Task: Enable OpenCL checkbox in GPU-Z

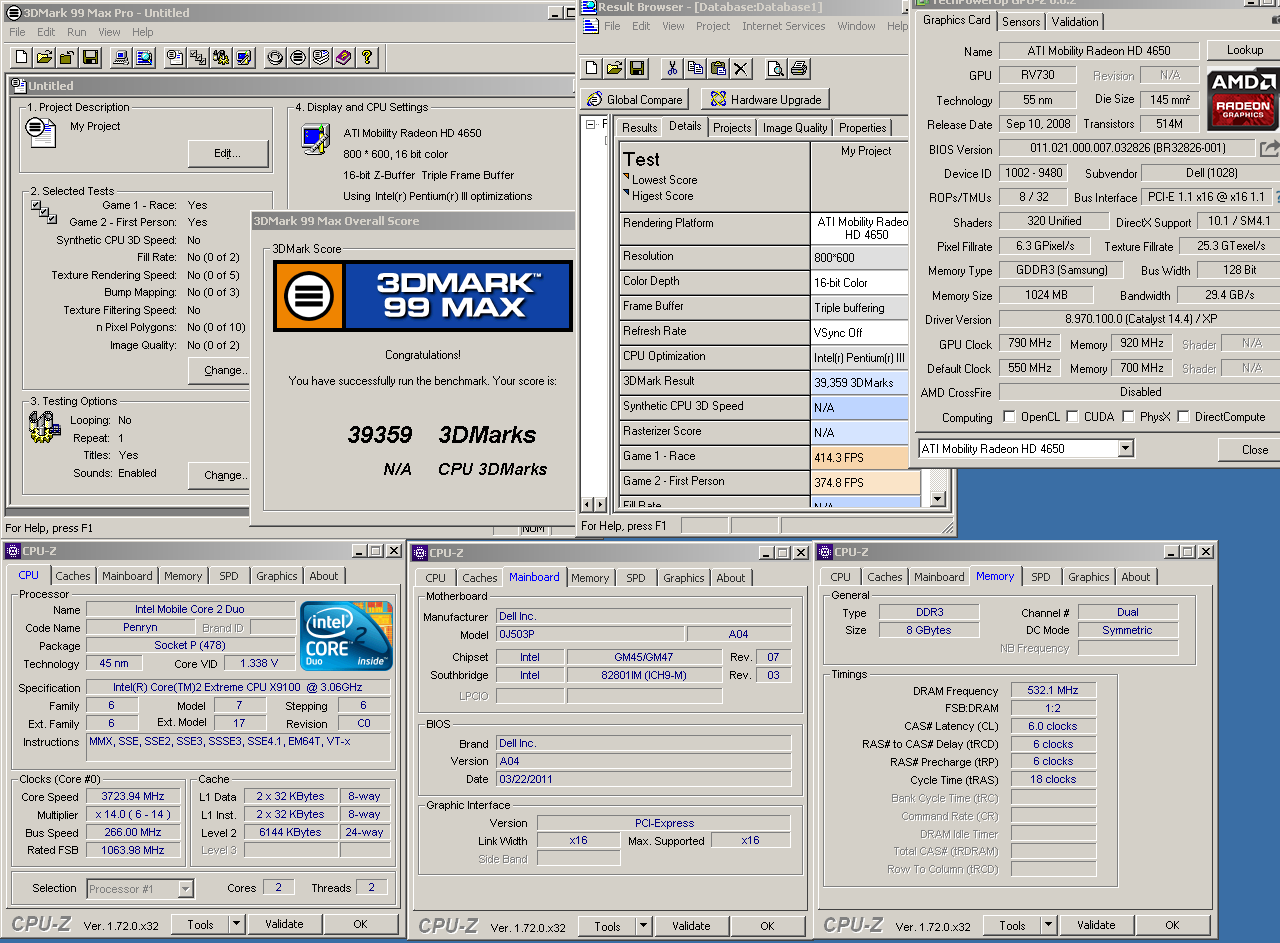Action: (1009, 416)
